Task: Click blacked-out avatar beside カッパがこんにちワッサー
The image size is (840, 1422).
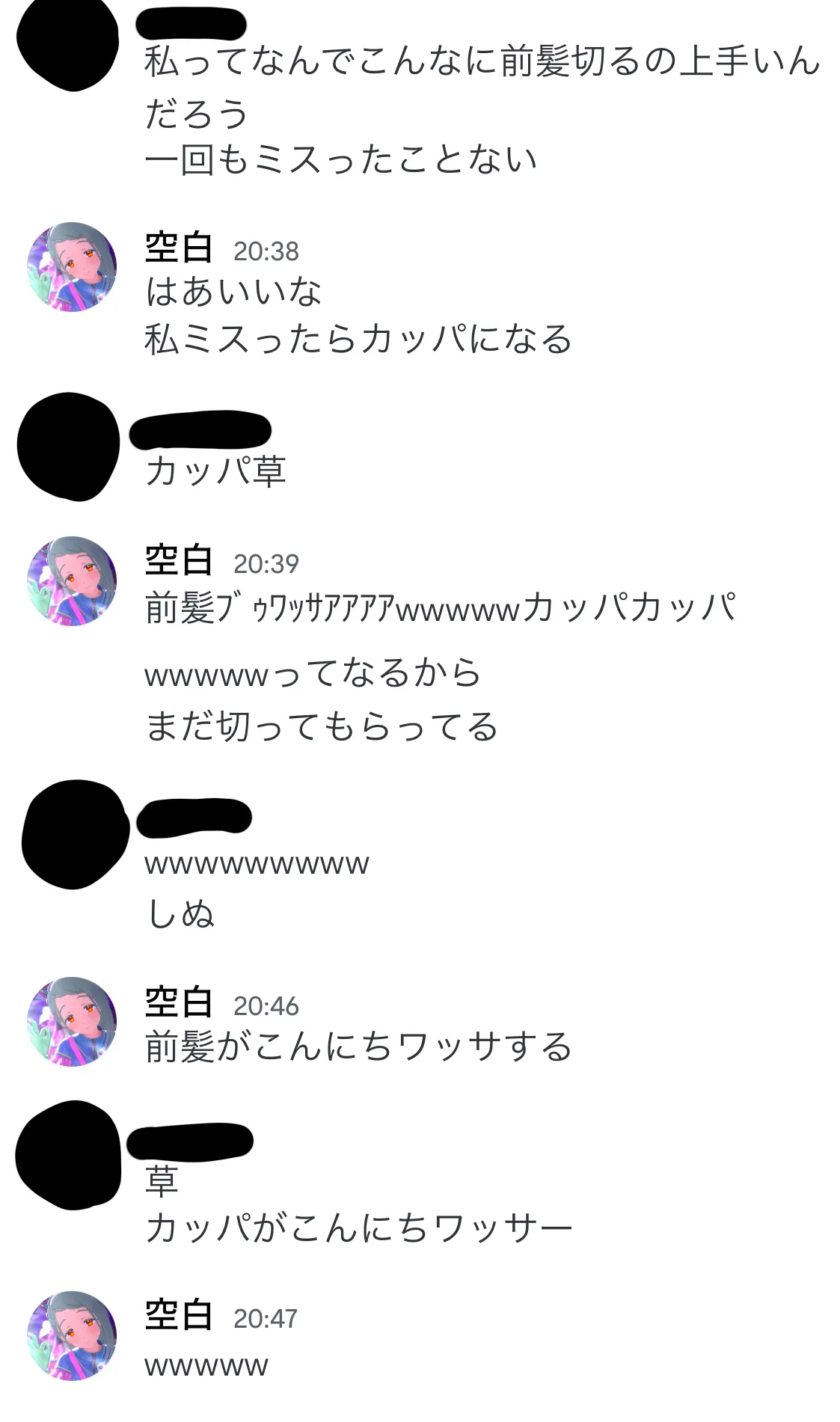Action: 68,1155
